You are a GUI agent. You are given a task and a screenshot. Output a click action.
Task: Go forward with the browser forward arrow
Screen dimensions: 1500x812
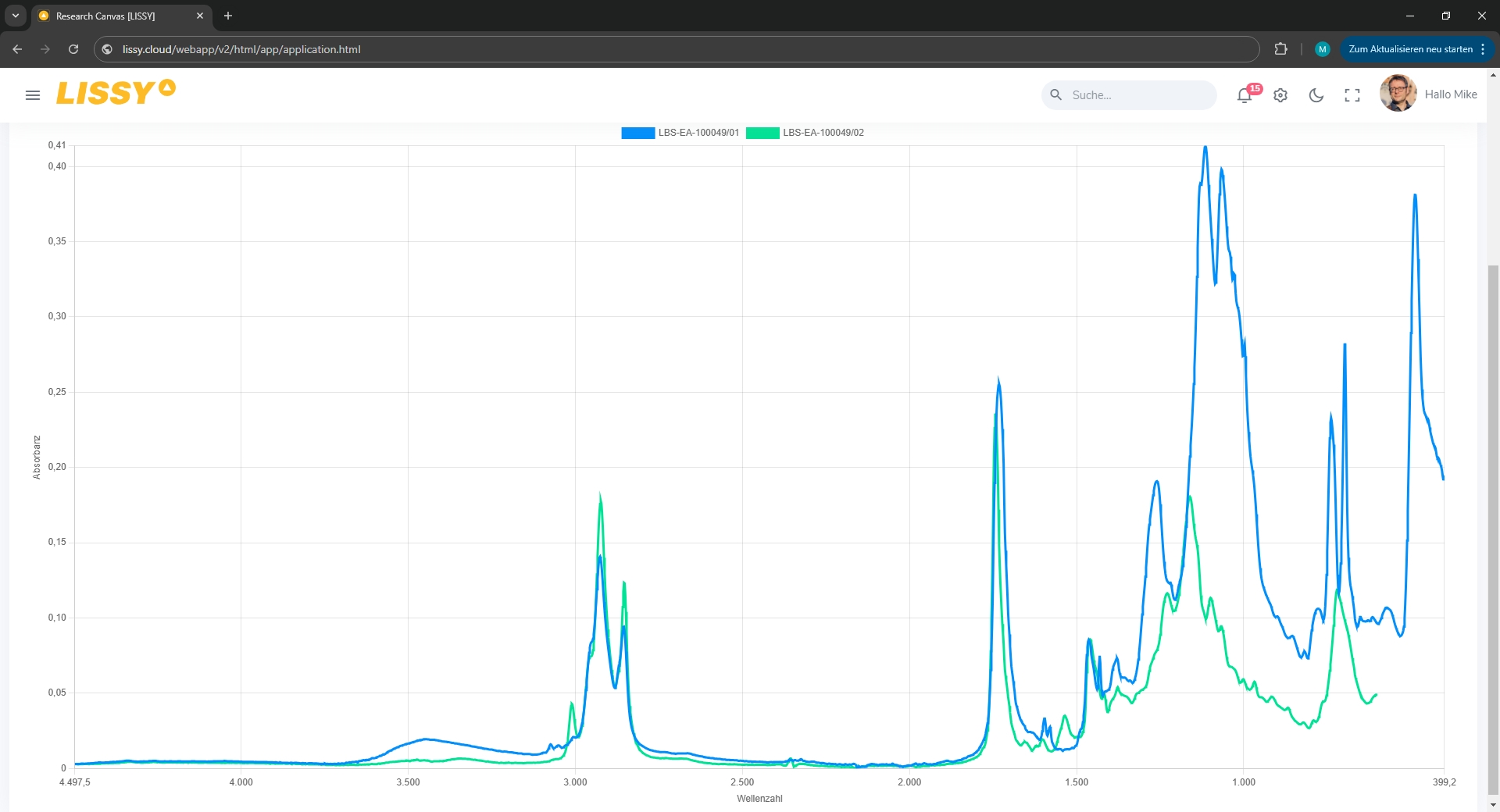(45, 49)
